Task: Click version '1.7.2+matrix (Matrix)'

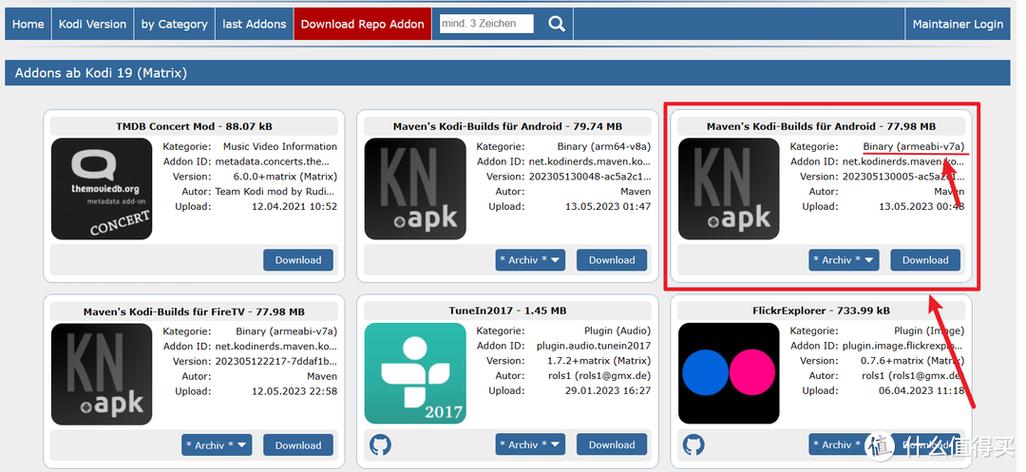Action: [x=599, y=361]
